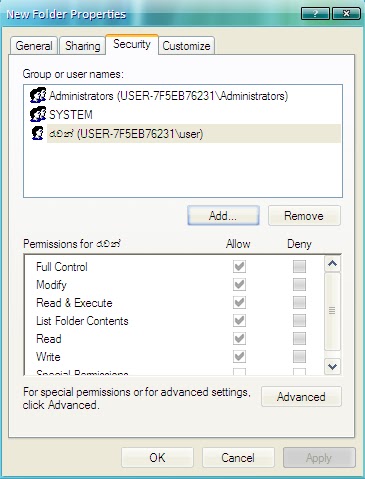Toggle Allow for List Folder Contents

[x=239, y=320]
